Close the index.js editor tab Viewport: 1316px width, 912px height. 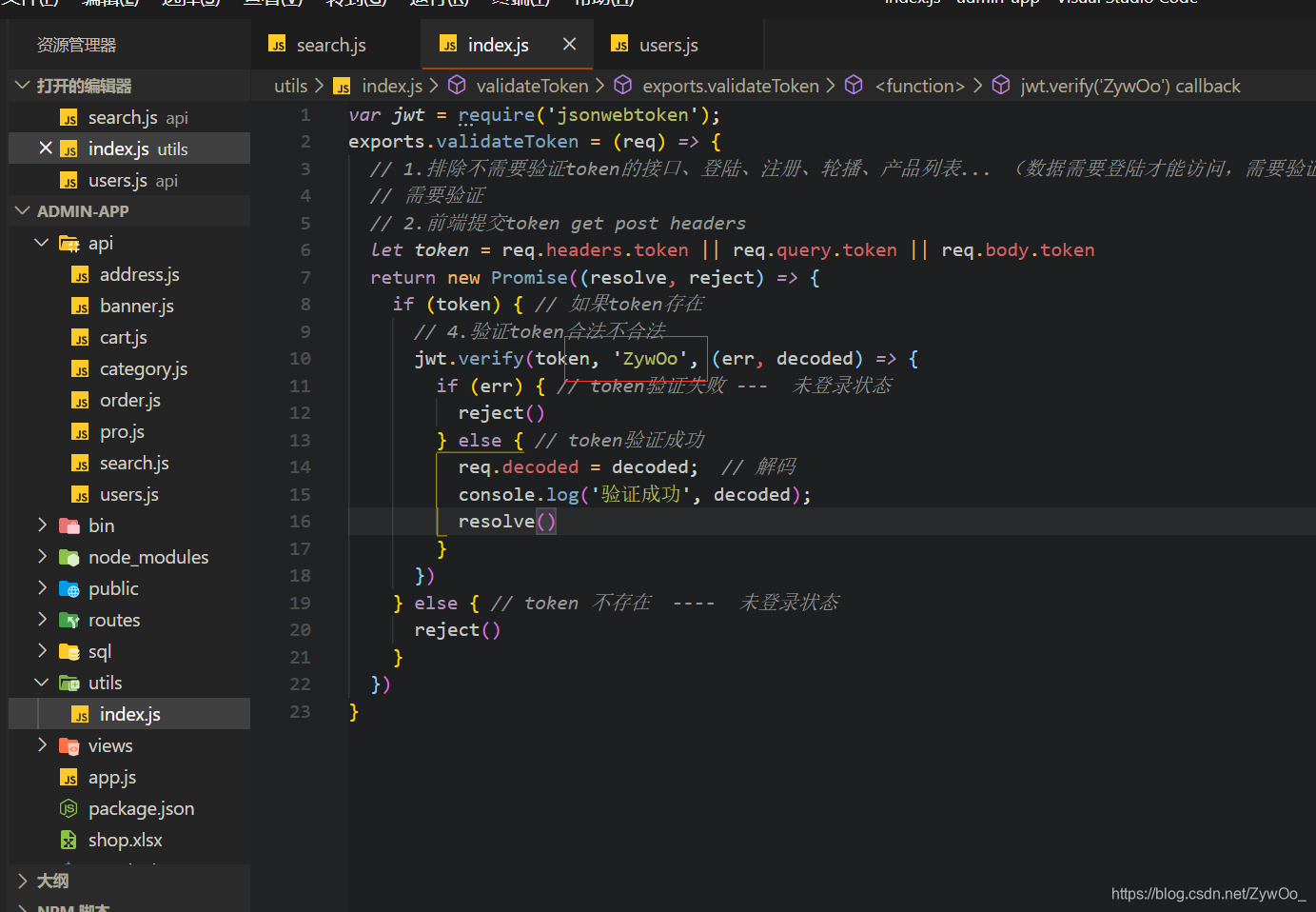coord(569,44)
